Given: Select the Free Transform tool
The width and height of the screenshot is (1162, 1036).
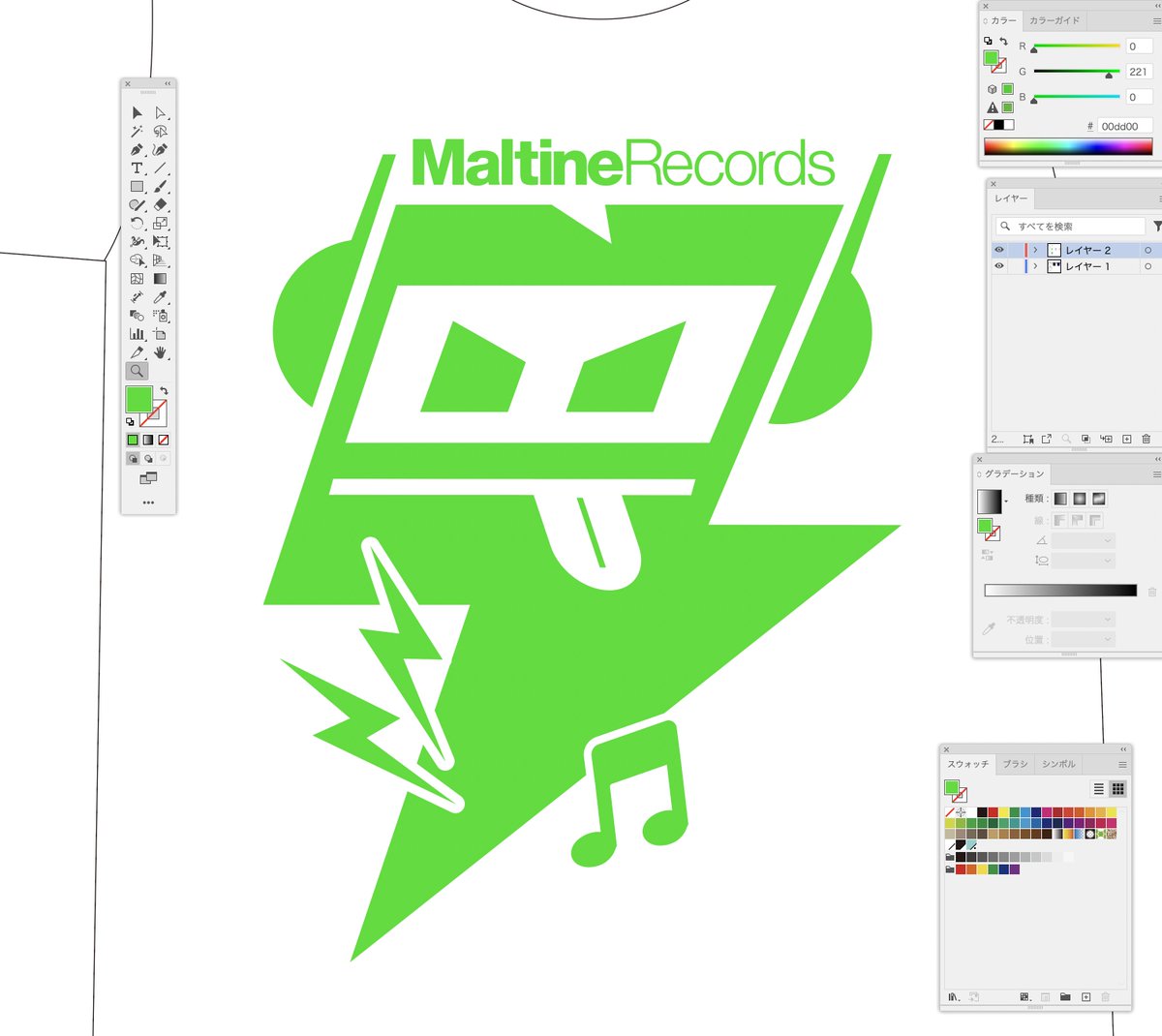Looking at the screenshot, I should click(x=161, y=242).
